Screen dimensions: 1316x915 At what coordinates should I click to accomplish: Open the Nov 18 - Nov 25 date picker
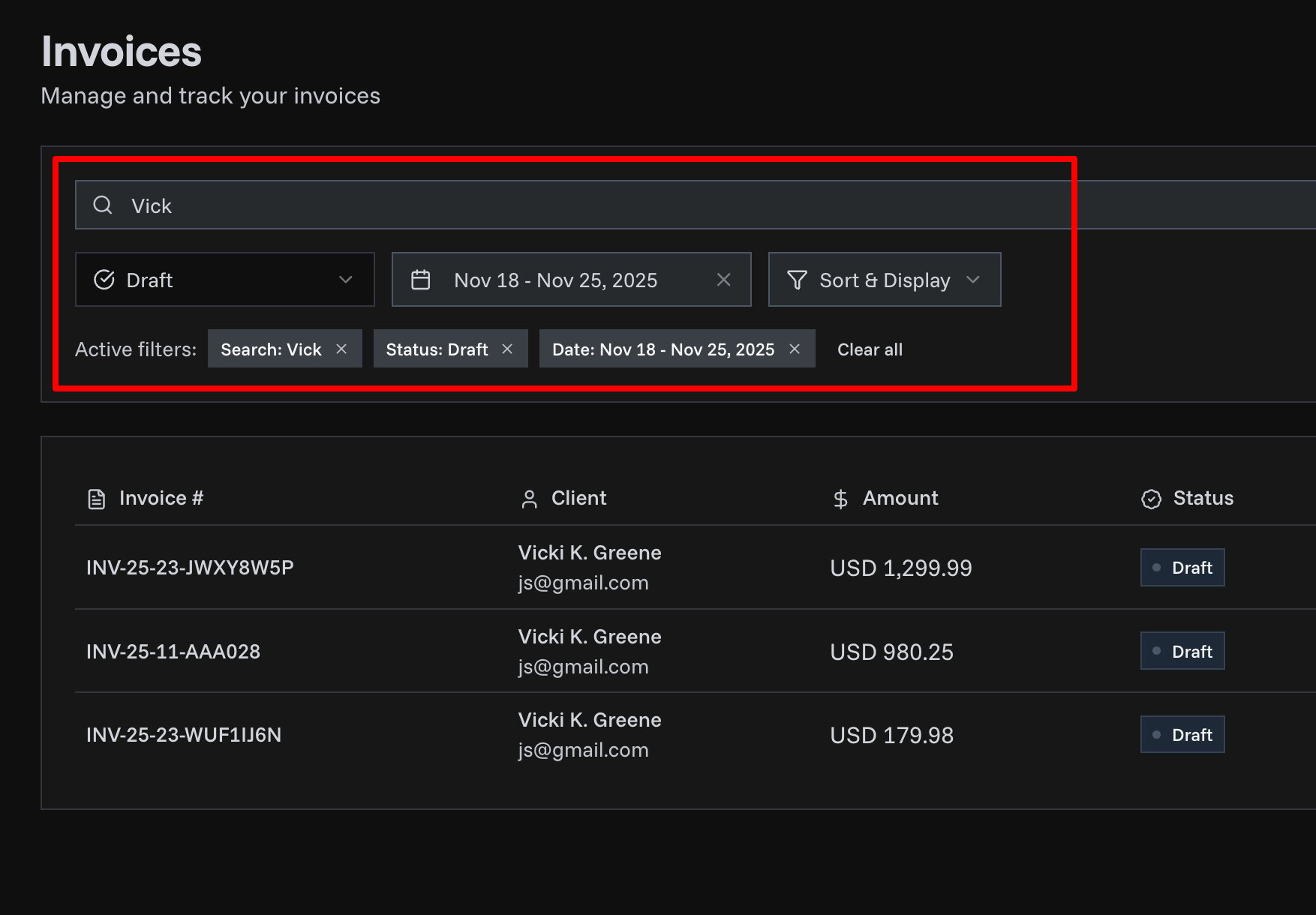click(555, 279)
